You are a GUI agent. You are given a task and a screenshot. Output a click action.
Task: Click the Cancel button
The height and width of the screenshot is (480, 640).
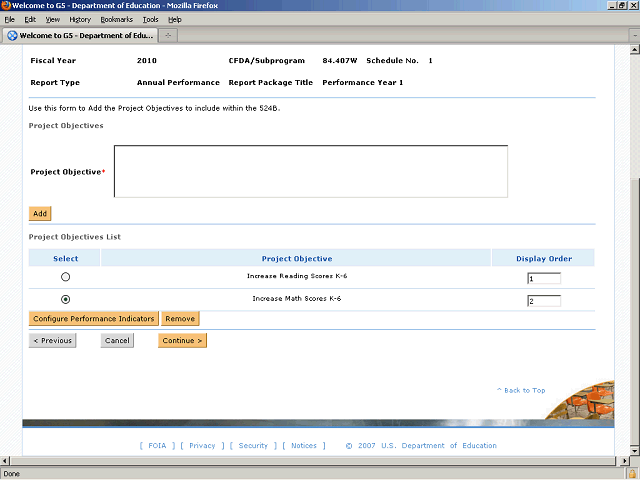[117, 340]
